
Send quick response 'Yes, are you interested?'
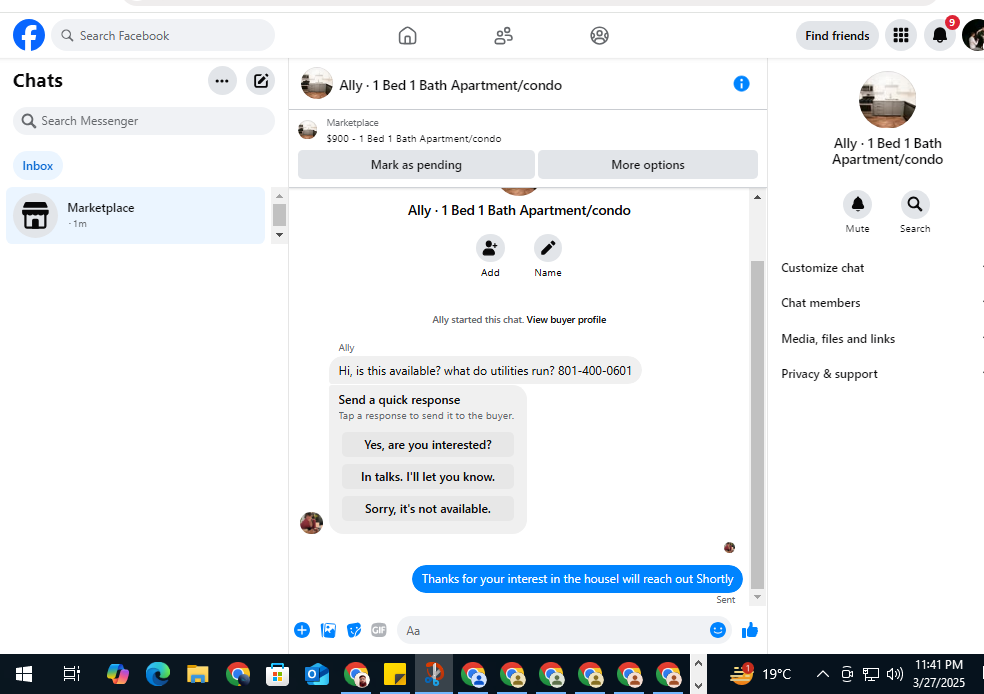(428, 445)
